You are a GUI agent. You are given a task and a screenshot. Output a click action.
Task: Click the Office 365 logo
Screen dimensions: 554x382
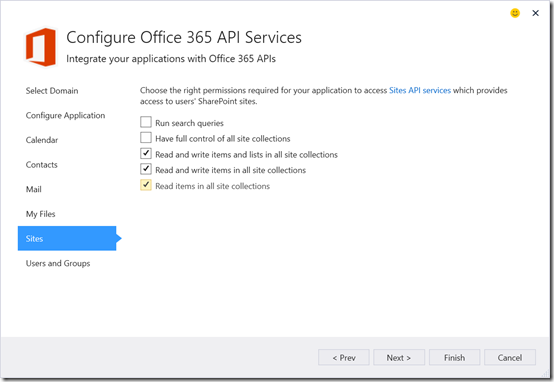coord(41,47)
